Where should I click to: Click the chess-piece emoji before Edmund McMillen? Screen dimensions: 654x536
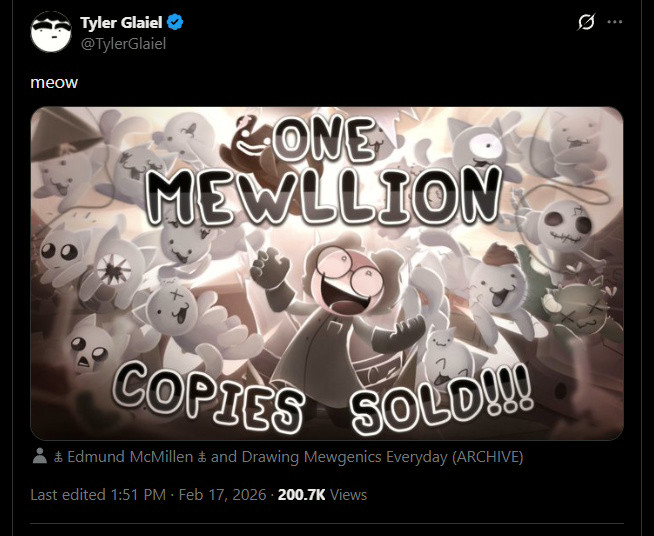[x=58, y=457]
